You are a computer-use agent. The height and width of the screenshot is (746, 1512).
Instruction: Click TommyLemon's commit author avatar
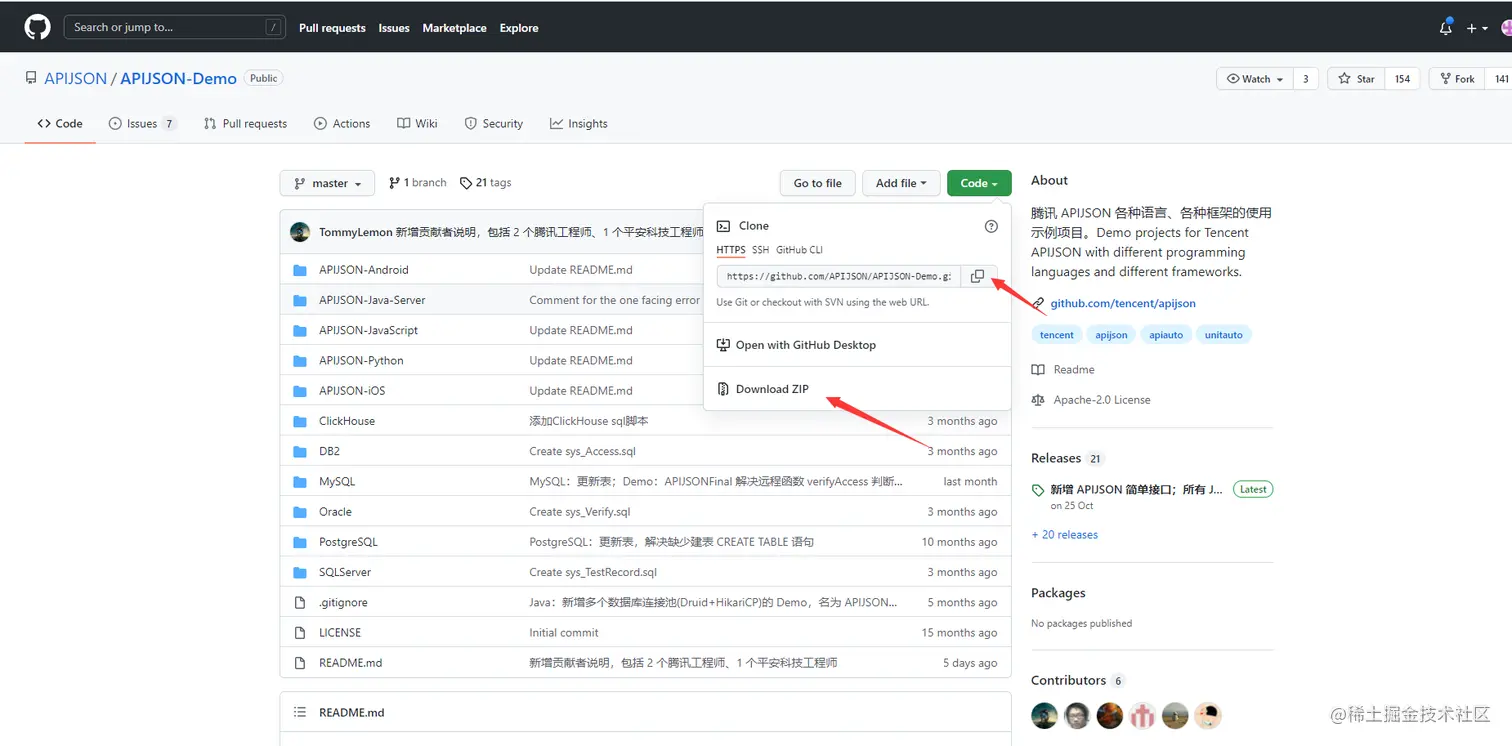[300, 232]
